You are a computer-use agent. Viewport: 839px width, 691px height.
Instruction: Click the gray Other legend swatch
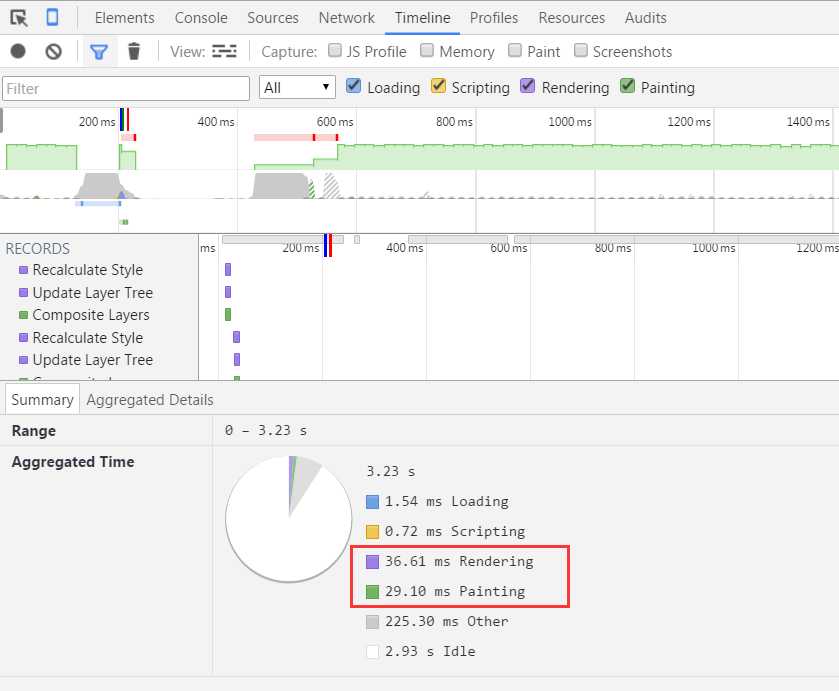pyautogui.click(x=372, y=622)
